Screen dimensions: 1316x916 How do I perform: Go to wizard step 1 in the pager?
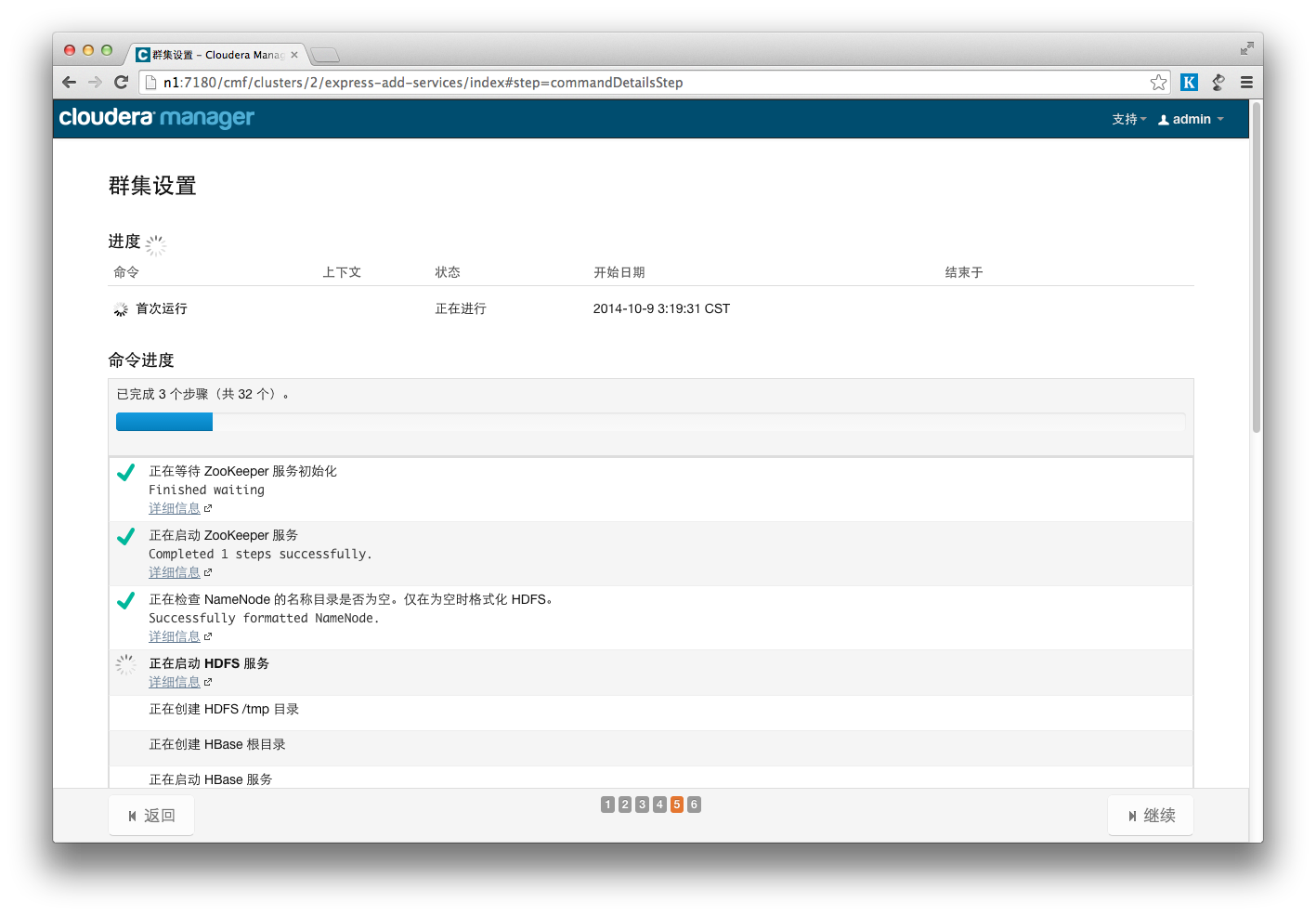pyautogui.click(x=607, y=805)
